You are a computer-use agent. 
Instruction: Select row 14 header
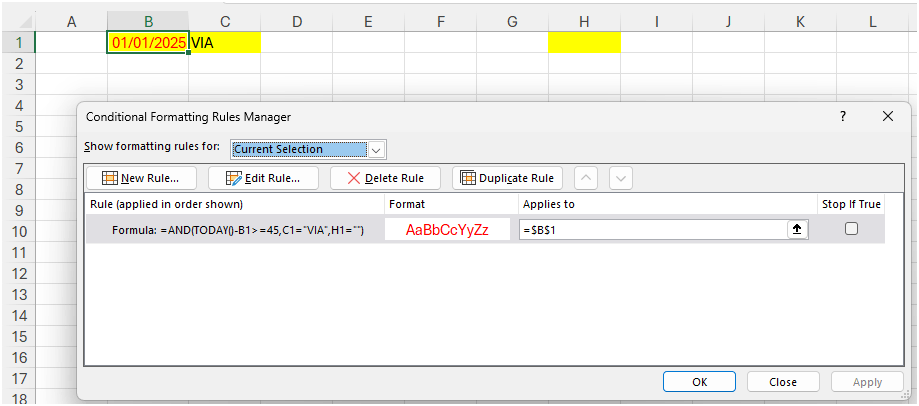(x=18, y=315)
